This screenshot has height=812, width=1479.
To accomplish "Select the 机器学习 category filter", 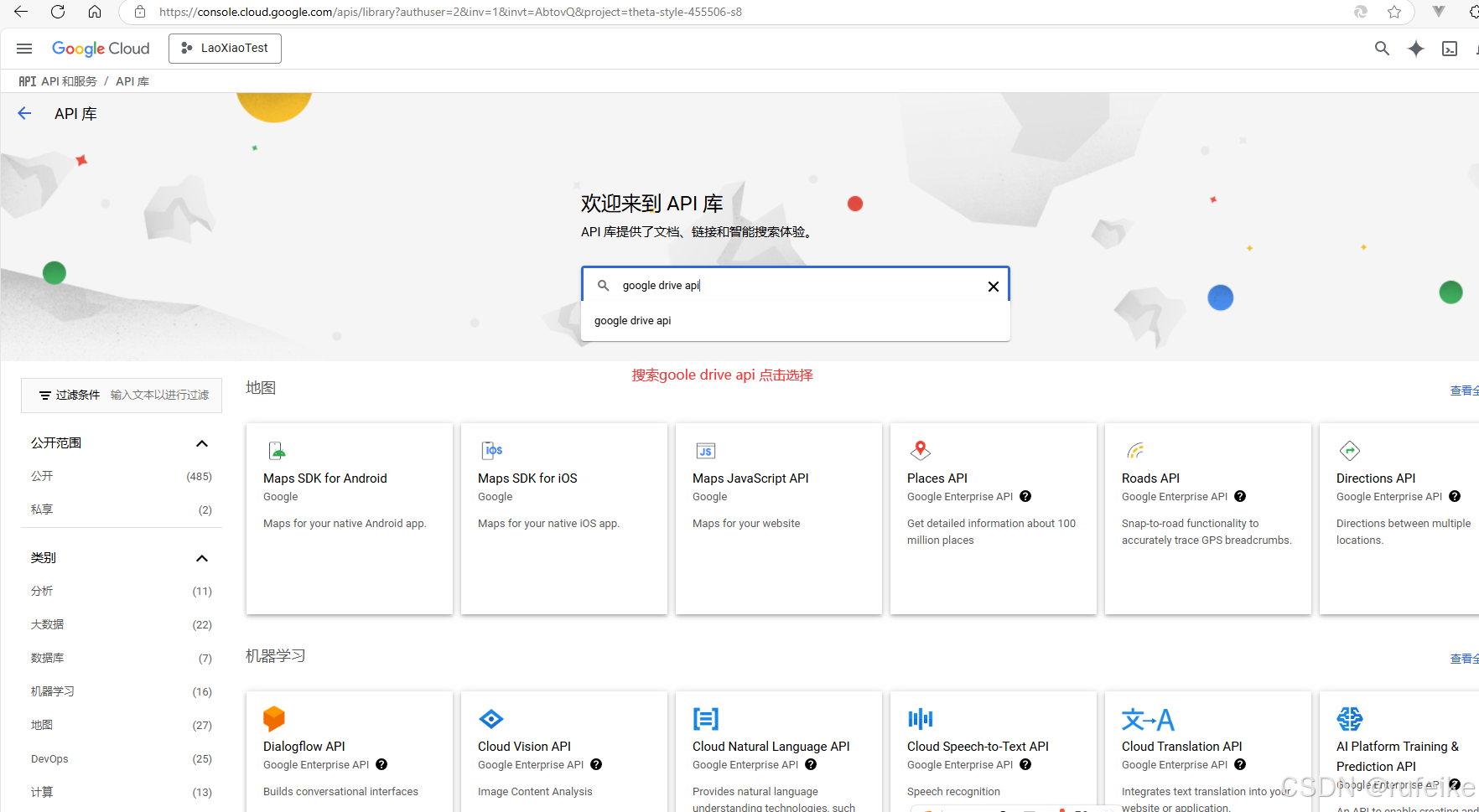I will pos(122,691).
